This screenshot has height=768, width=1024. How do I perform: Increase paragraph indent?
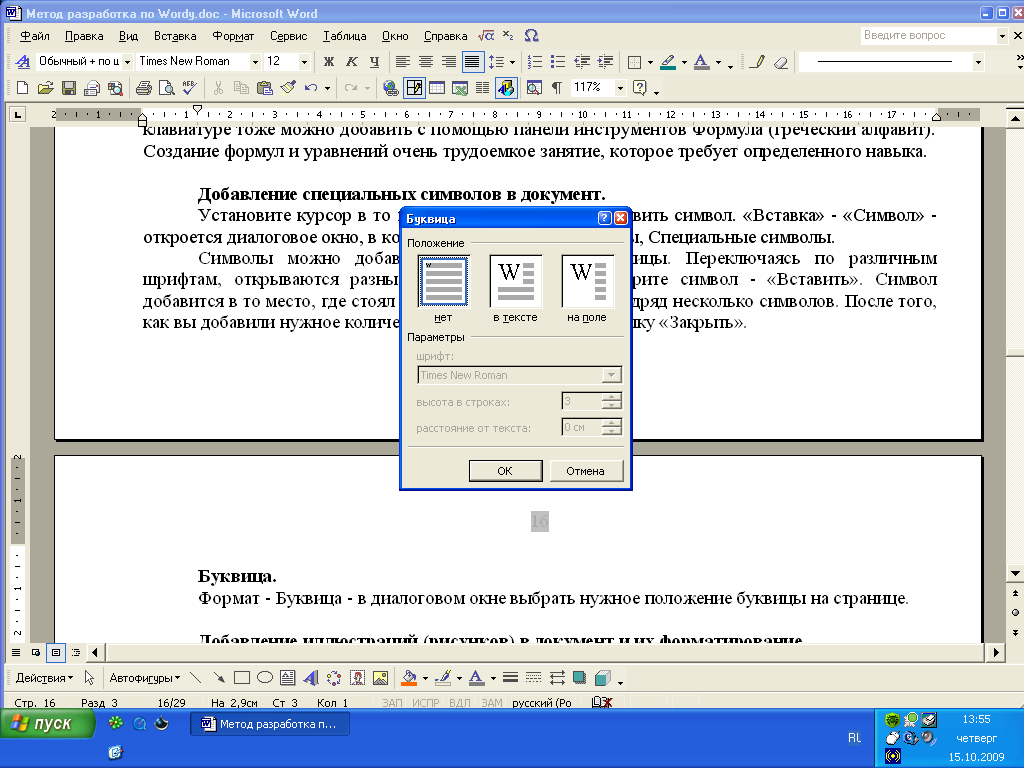pyautogui.click(x=605, y=62)
